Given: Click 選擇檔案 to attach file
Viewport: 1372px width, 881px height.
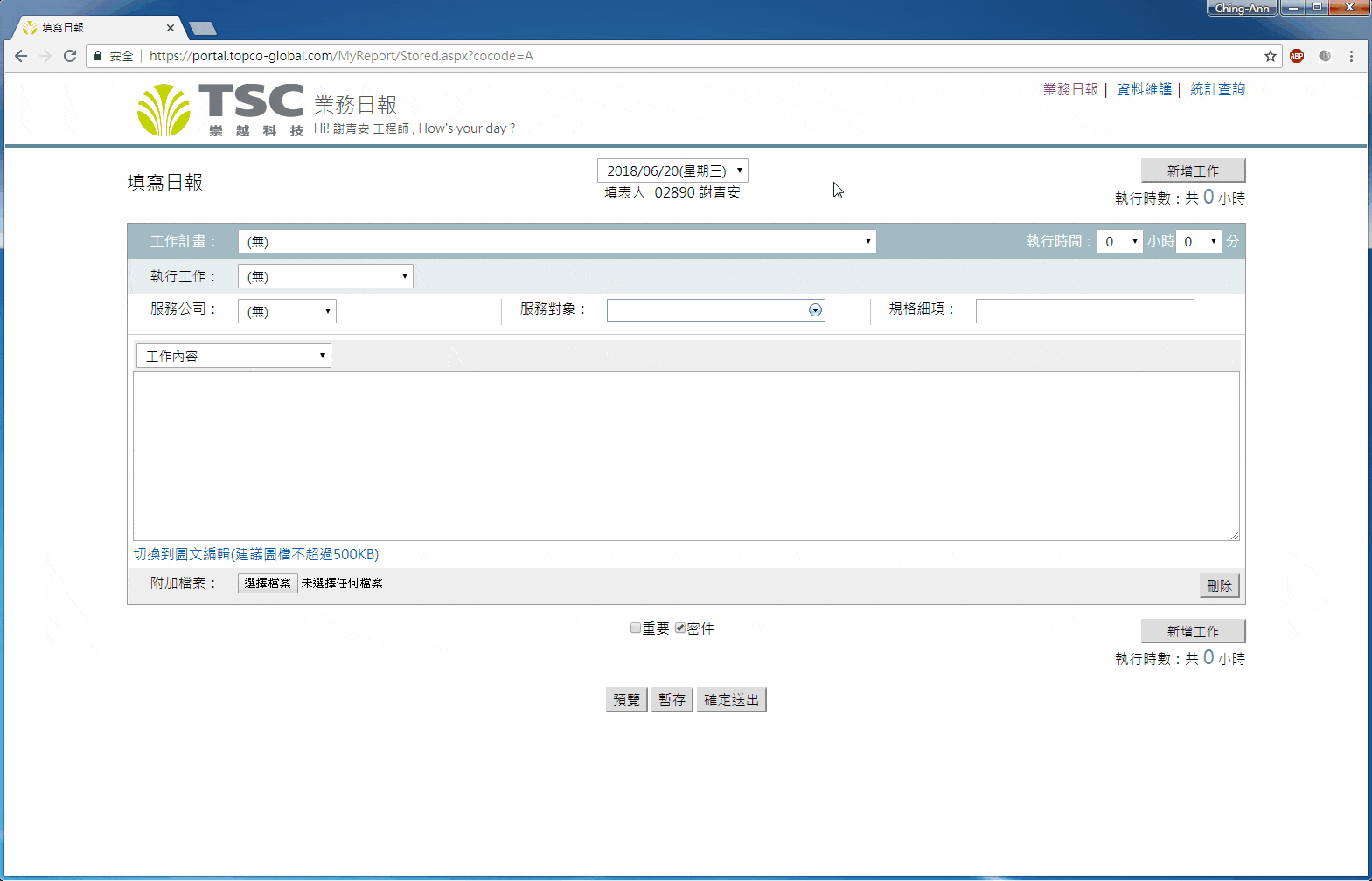Looking at the screenshot, I should [x=268, y=583].
